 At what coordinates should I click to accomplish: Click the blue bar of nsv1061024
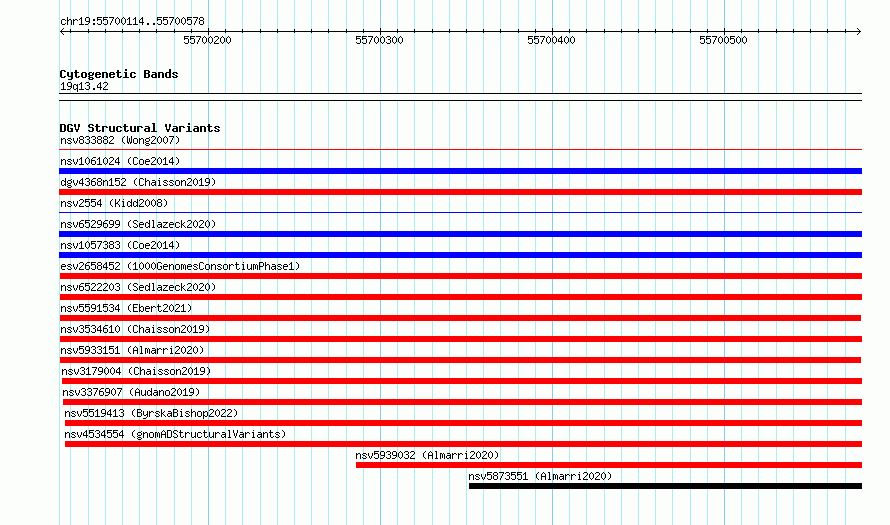[460, 171]
